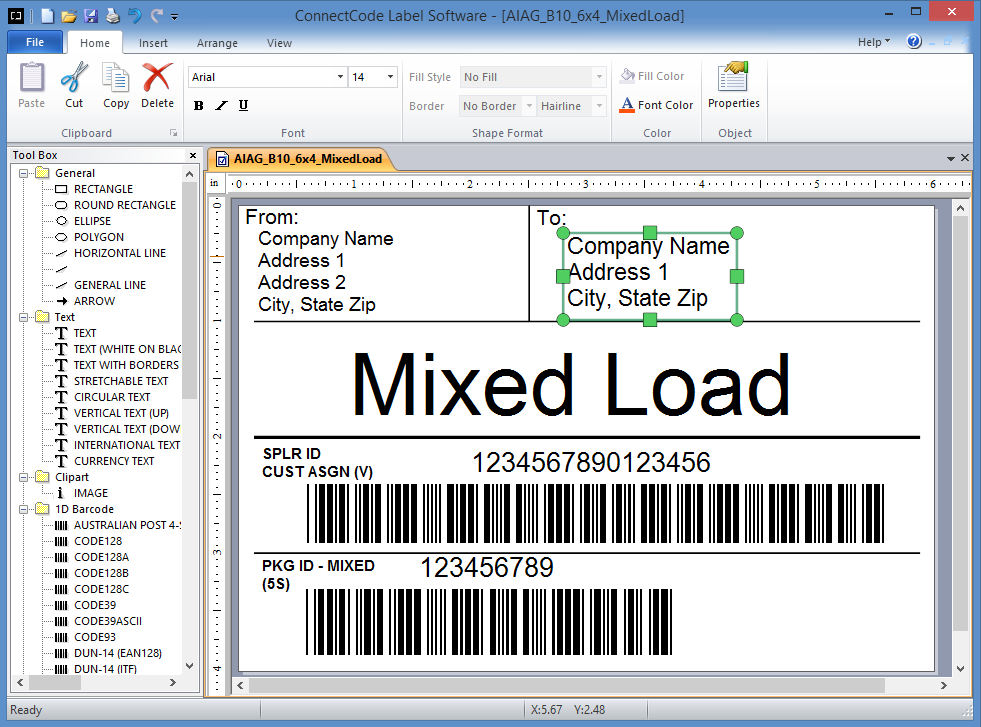Collapse the Text folder in Tool Box
Screen dimensions: 981x727
click(x=23, y=317)
